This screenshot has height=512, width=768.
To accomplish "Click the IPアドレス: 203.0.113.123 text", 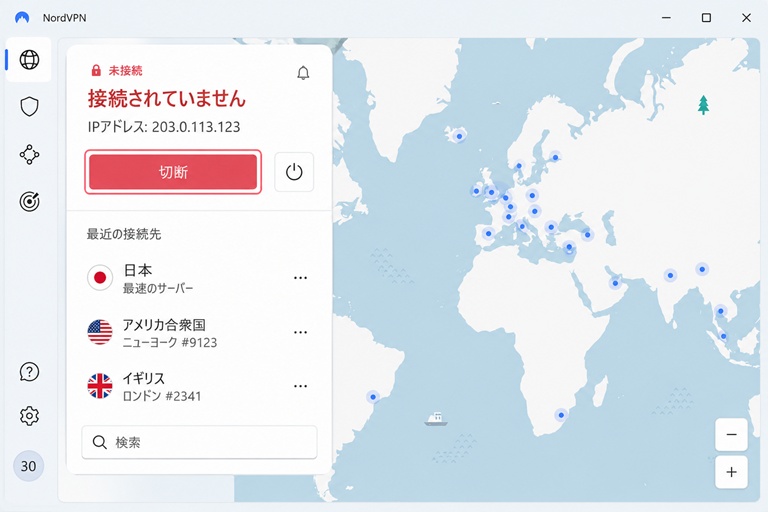I will [164, 127].
